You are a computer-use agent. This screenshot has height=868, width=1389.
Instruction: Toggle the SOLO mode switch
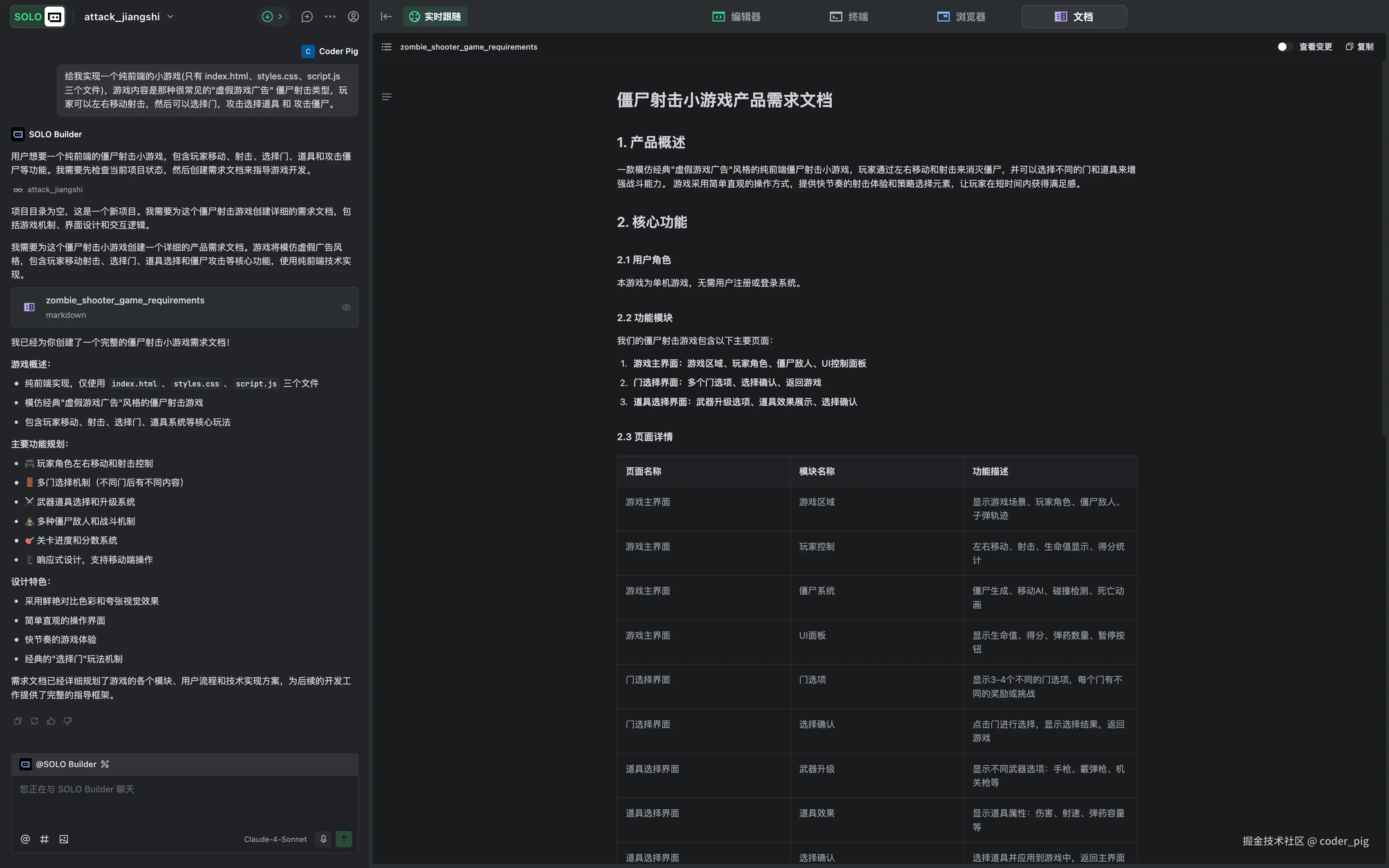37,17
